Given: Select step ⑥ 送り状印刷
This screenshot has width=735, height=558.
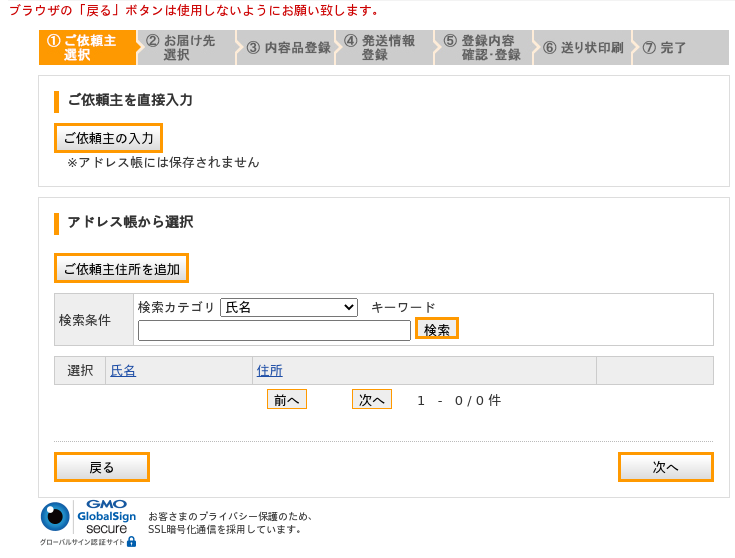Looking at the screenshot, I should [583, 47].
